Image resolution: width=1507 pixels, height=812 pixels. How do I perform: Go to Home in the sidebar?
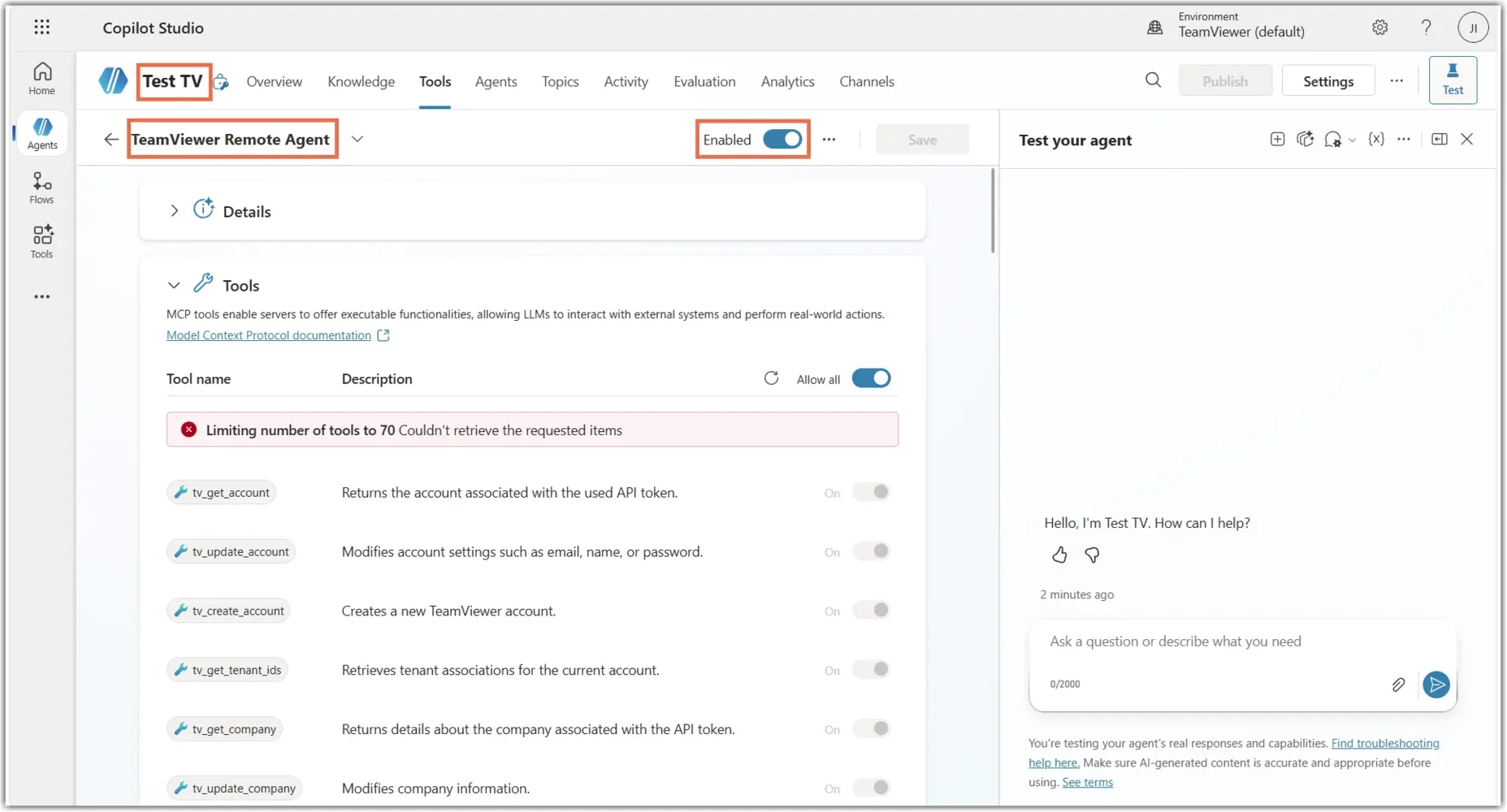(x=42, y=79)
